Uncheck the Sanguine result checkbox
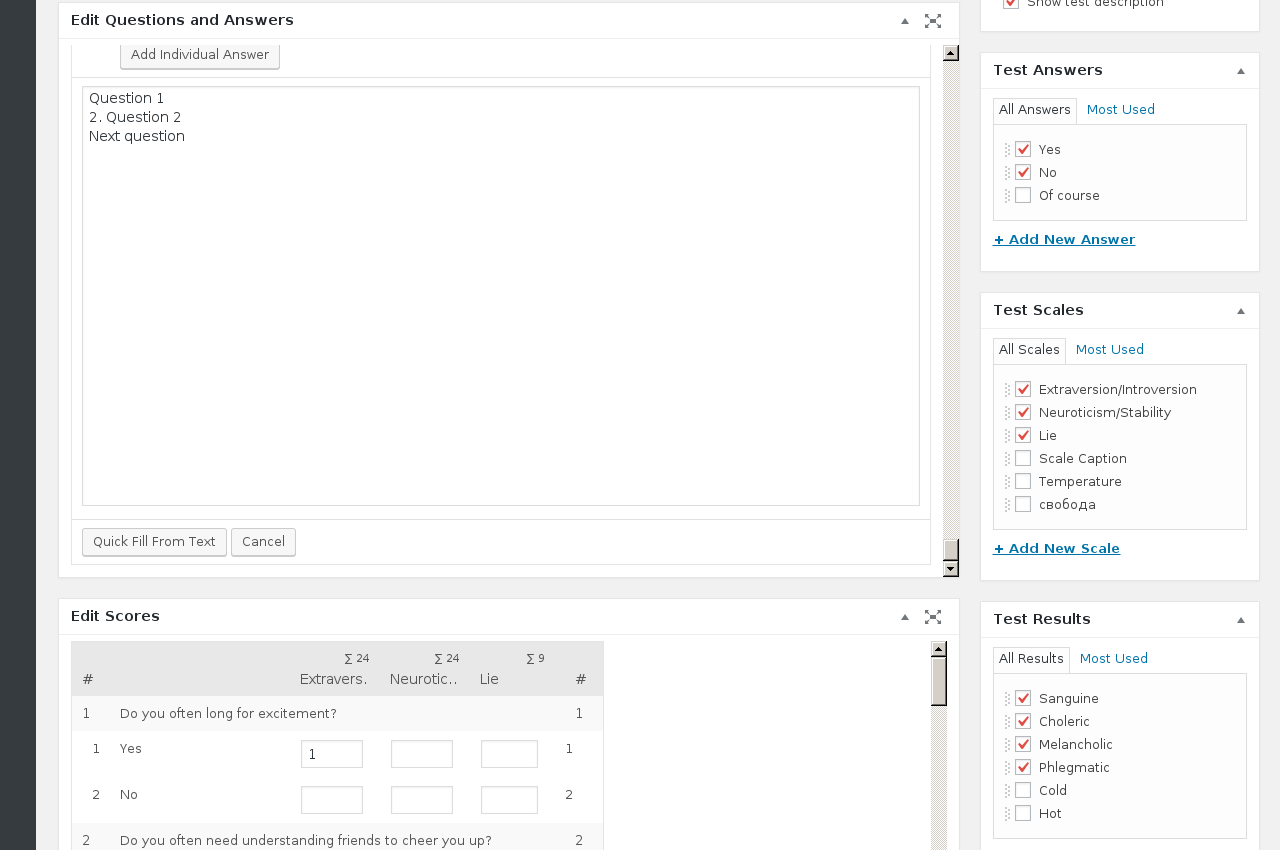This screenshot has height=850, width=1280. point(1023,698)
